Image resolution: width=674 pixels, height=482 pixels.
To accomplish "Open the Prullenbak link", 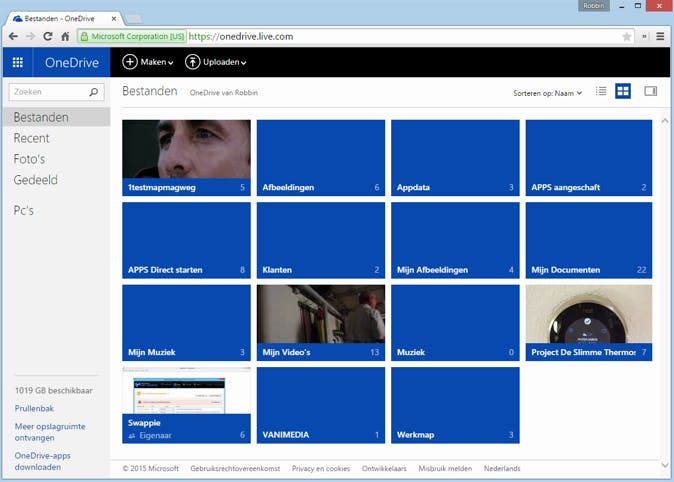I will 35,408.
